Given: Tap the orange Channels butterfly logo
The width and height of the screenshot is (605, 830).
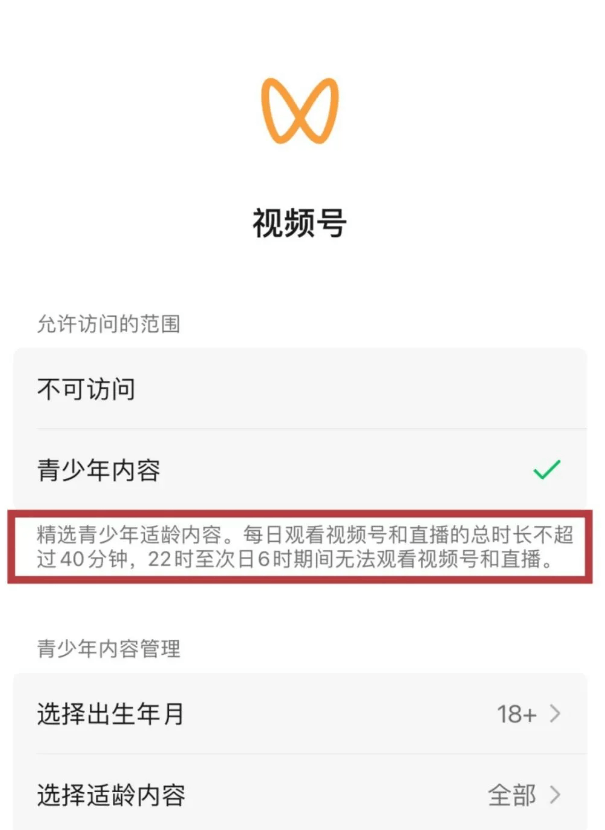Looking at the screenshot, I should point(300,111).
